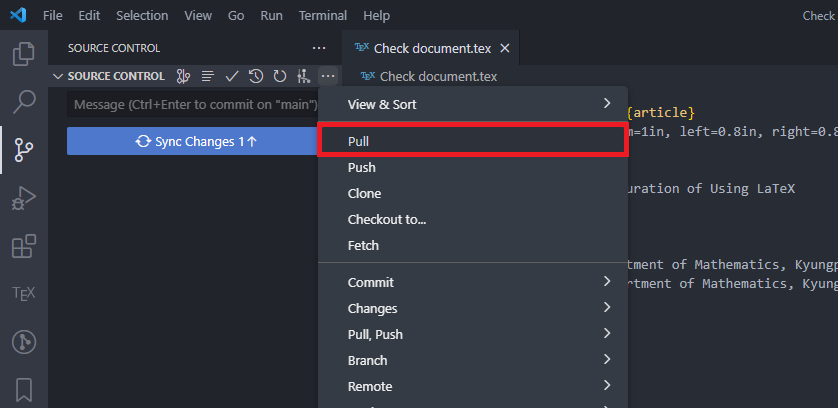Open the Source Control section more actions ellipsis
The image size is (838, 408).
coord(328,76)
